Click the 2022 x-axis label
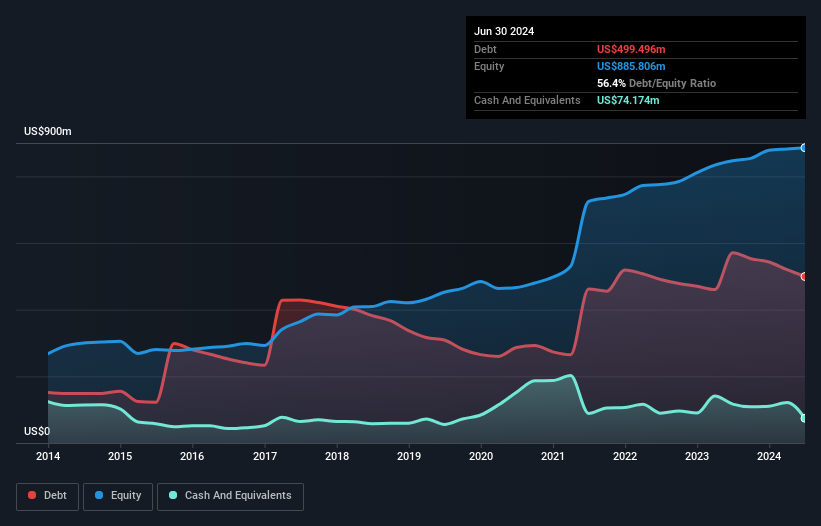821x526 pixels. point(625,456)
